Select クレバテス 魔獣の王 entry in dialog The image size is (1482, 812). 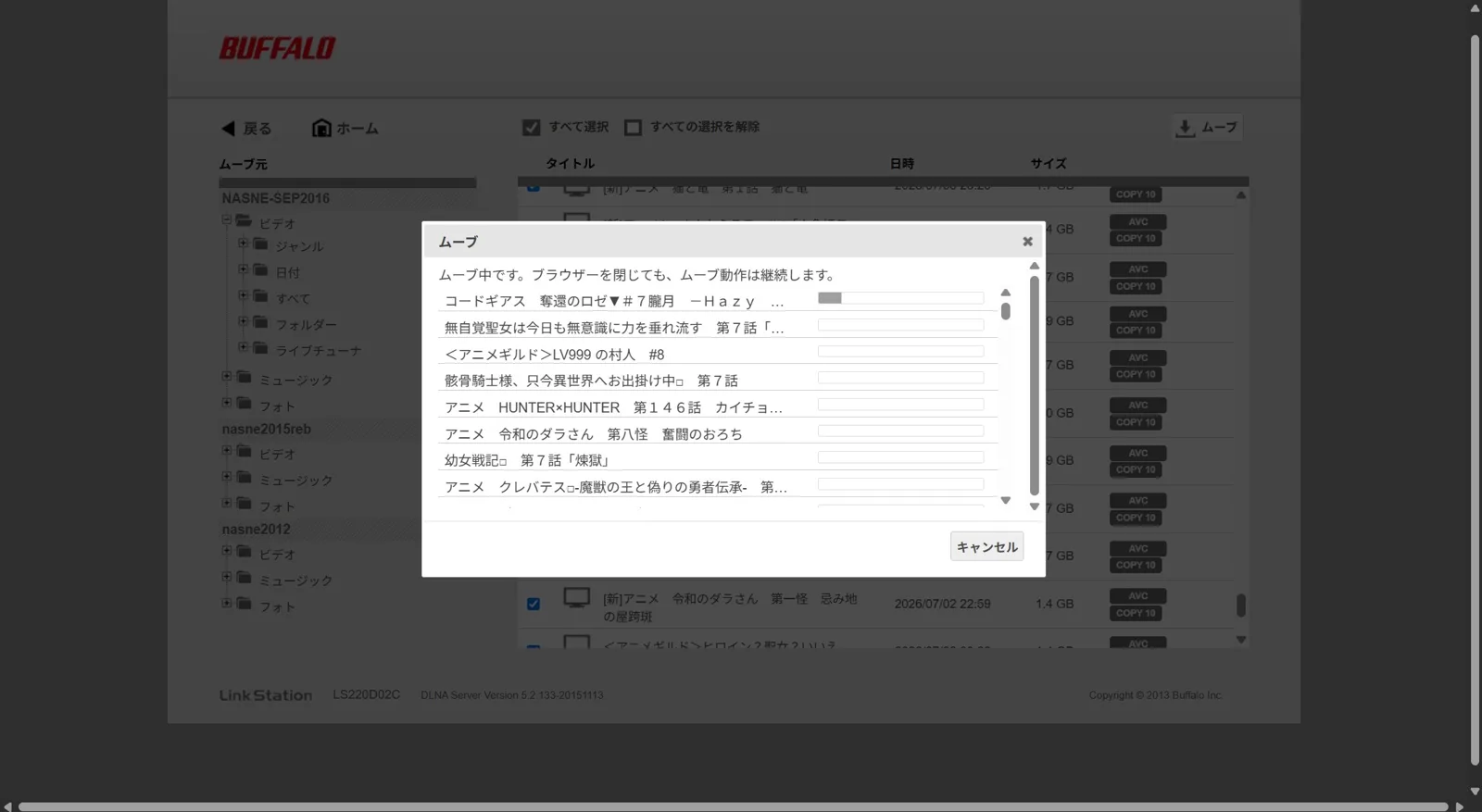click(616, 487)
